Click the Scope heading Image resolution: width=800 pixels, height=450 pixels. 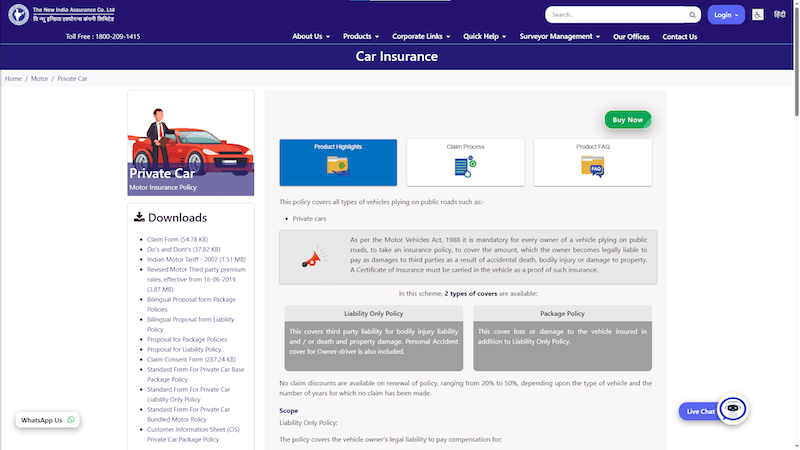tap(288, 410)
